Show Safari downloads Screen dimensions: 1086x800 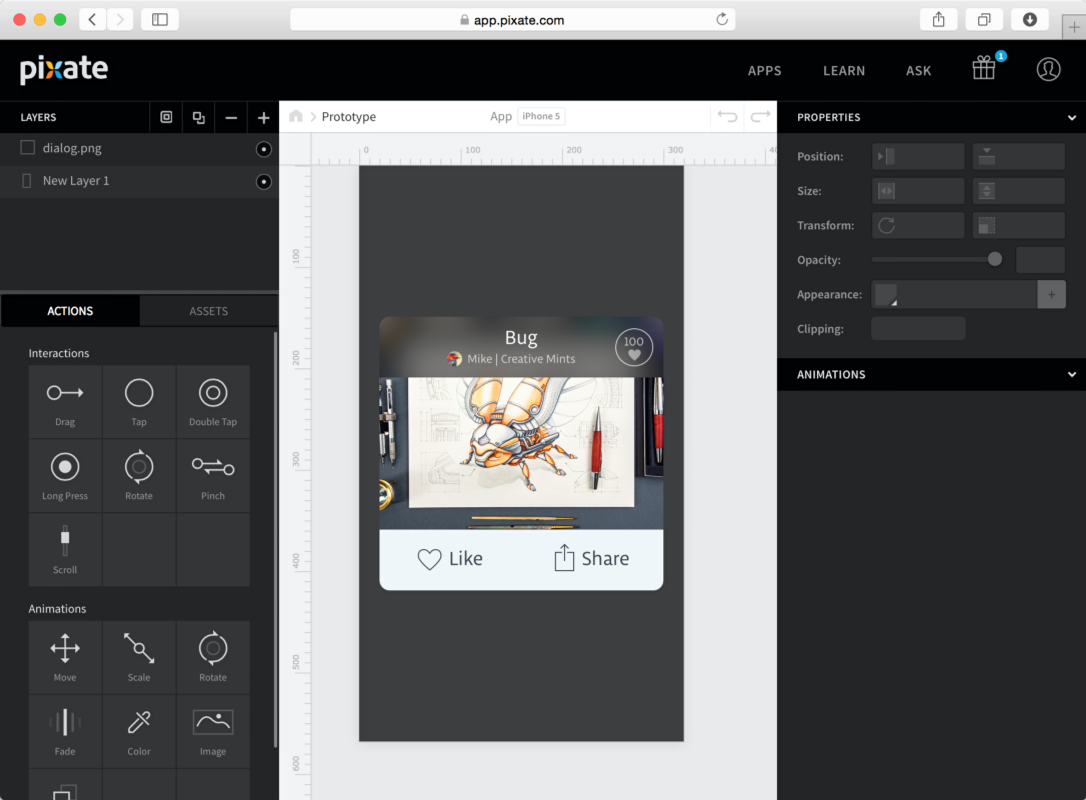(1030, 19)
